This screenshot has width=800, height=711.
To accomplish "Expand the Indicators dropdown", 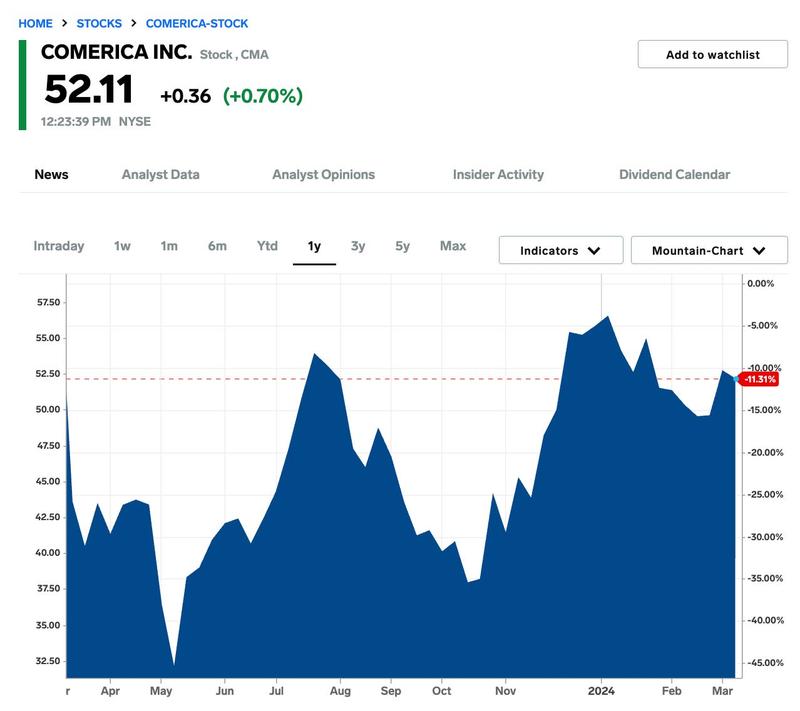I will [x=561, y=250].
